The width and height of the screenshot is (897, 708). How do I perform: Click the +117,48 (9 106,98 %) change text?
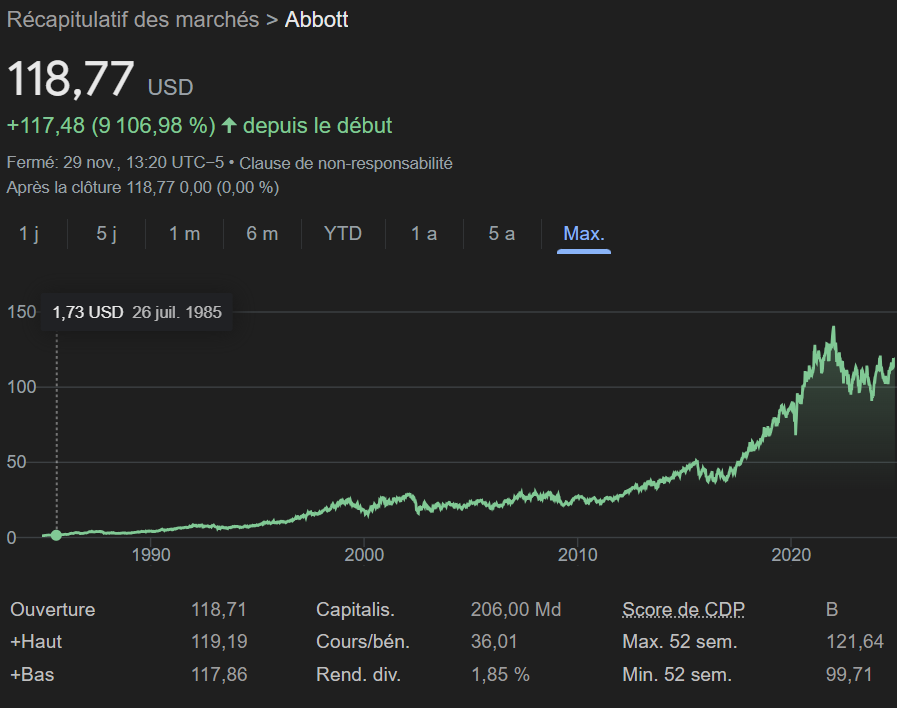coord(111,126)
